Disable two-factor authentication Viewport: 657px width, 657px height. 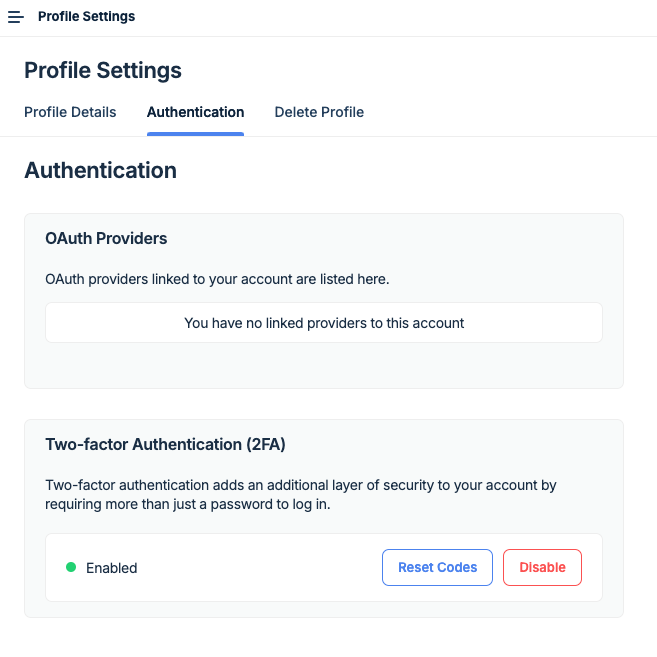click(x=542, y=567)
